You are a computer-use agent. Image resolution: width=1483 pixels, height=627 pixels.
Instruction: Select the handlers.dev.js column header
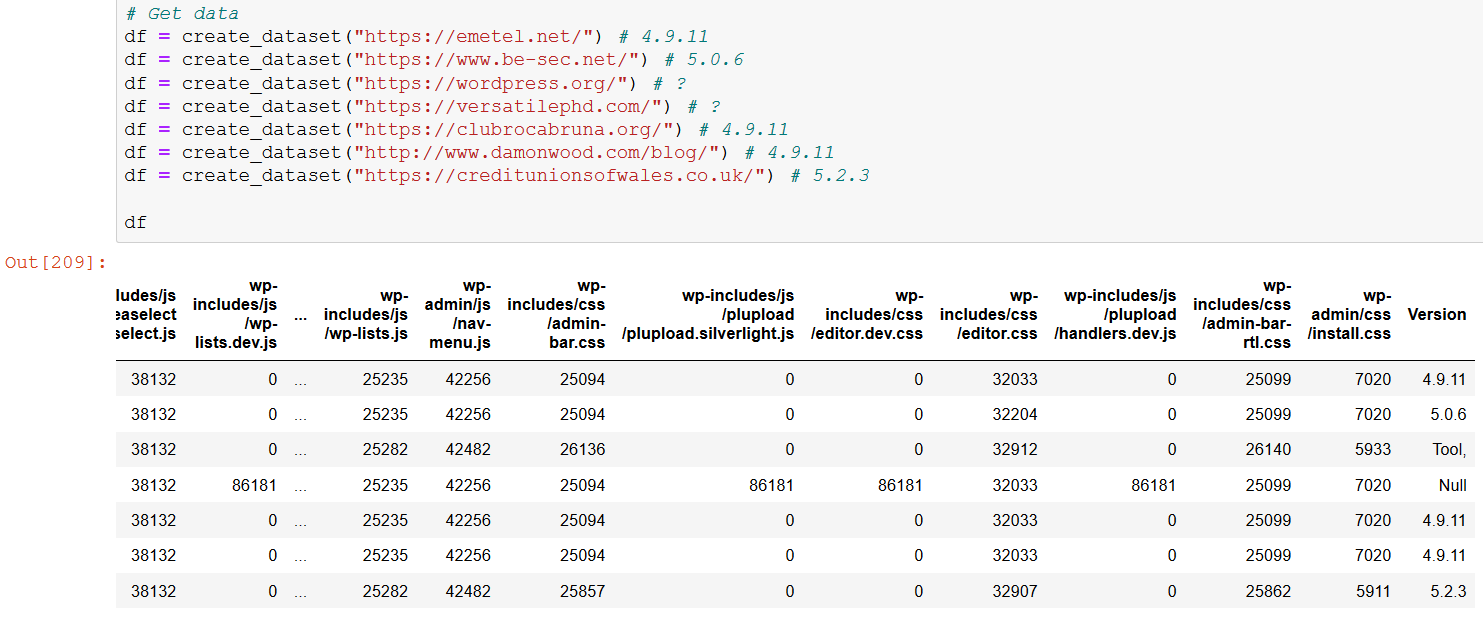[x=1115, y=314]
